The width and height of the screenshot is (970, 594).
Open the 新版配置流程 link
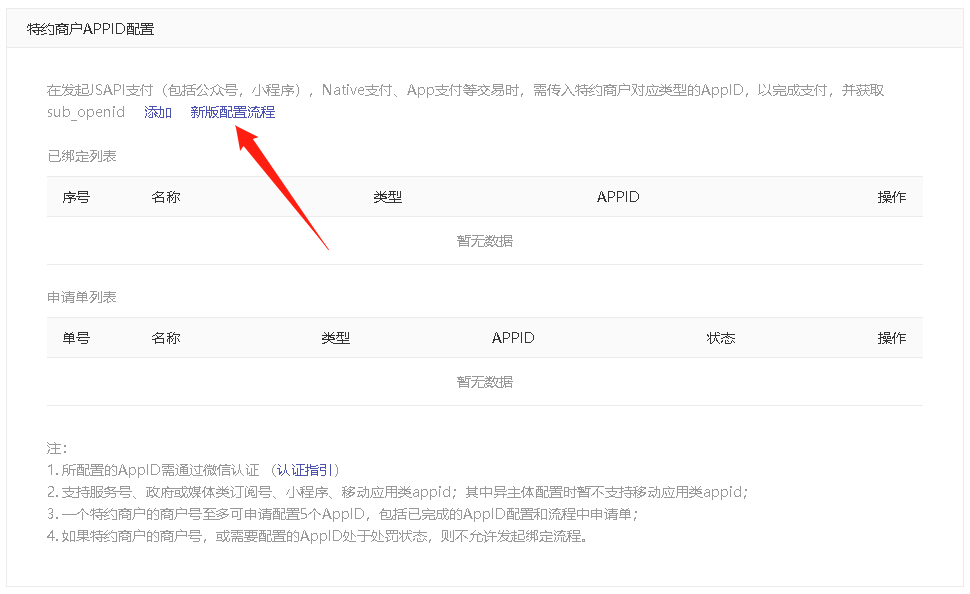pos(232,112)
